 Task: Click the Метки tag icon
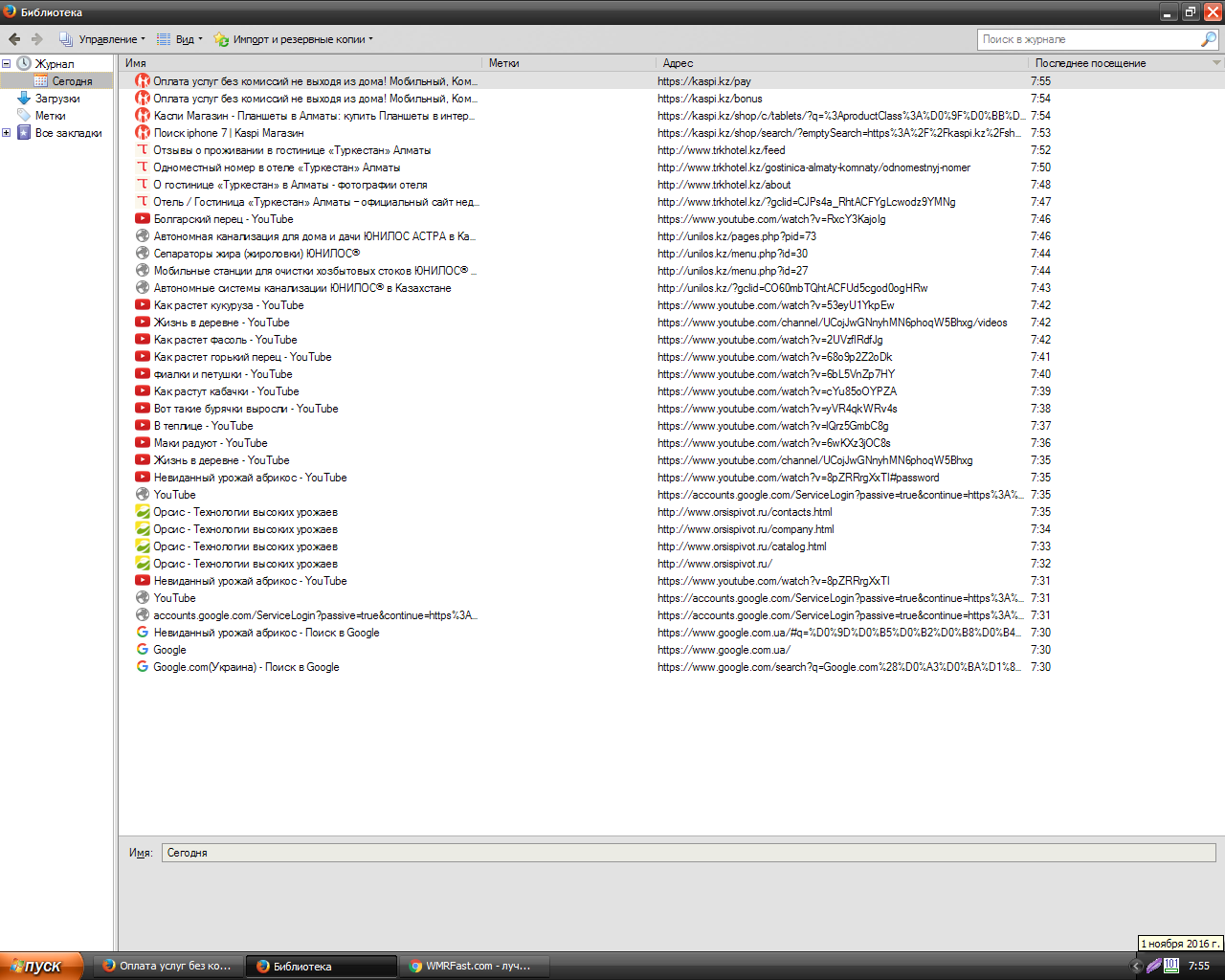24,116
